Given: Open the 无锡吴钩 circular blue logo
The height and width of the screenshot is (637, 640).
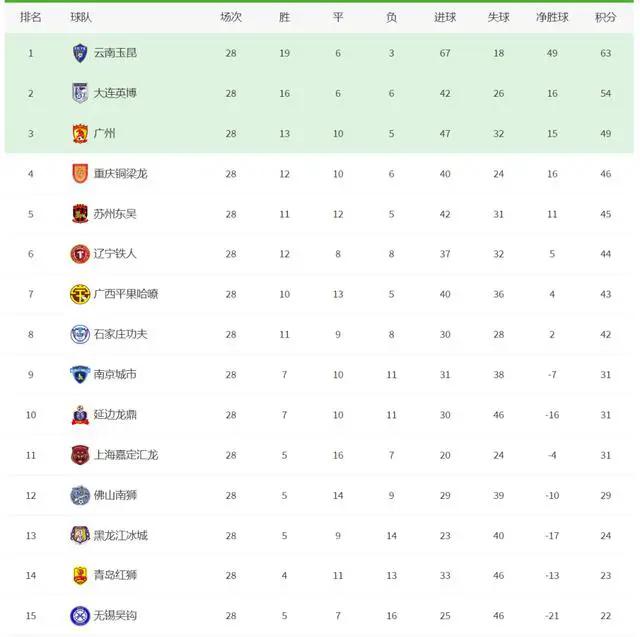Looking at the screenshot, I should (80, 615).
